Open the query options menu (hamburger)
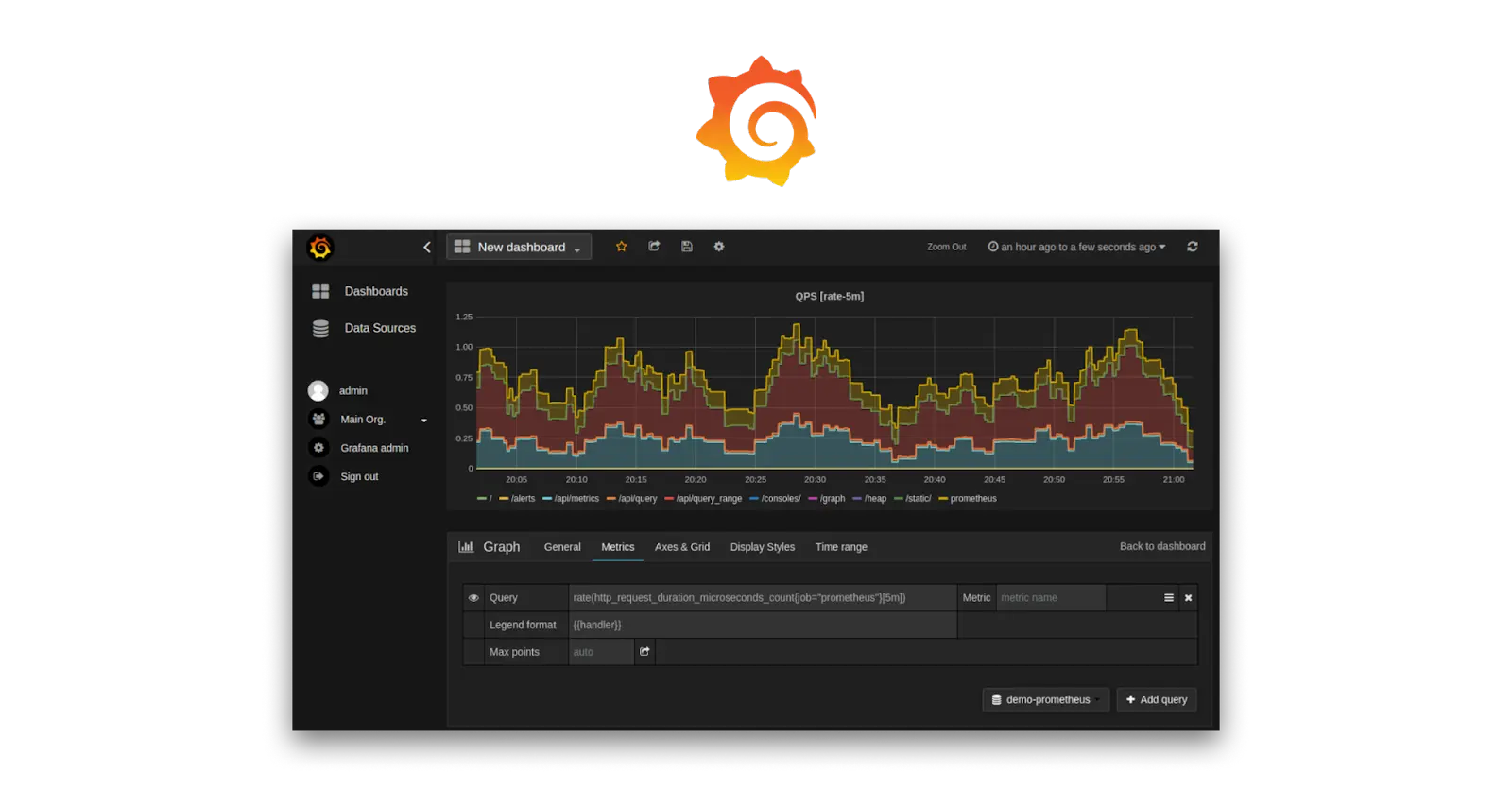Image resolution: width=1512 pixels, height=790 pixels. tap(1169, 598)
